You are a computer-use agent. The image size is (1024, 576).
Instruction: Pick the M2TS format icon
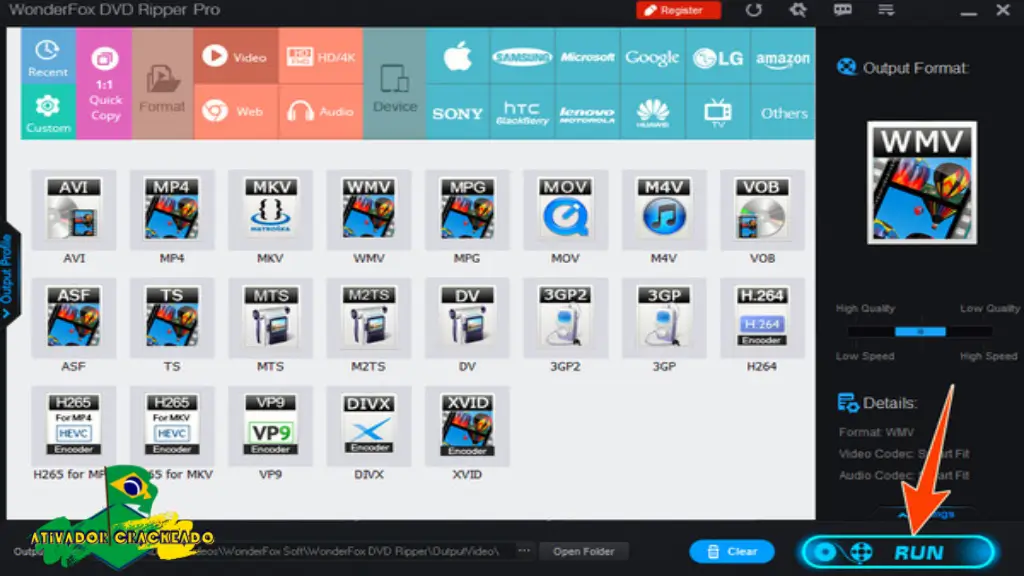pyautogui.click(x=369, y=318)
